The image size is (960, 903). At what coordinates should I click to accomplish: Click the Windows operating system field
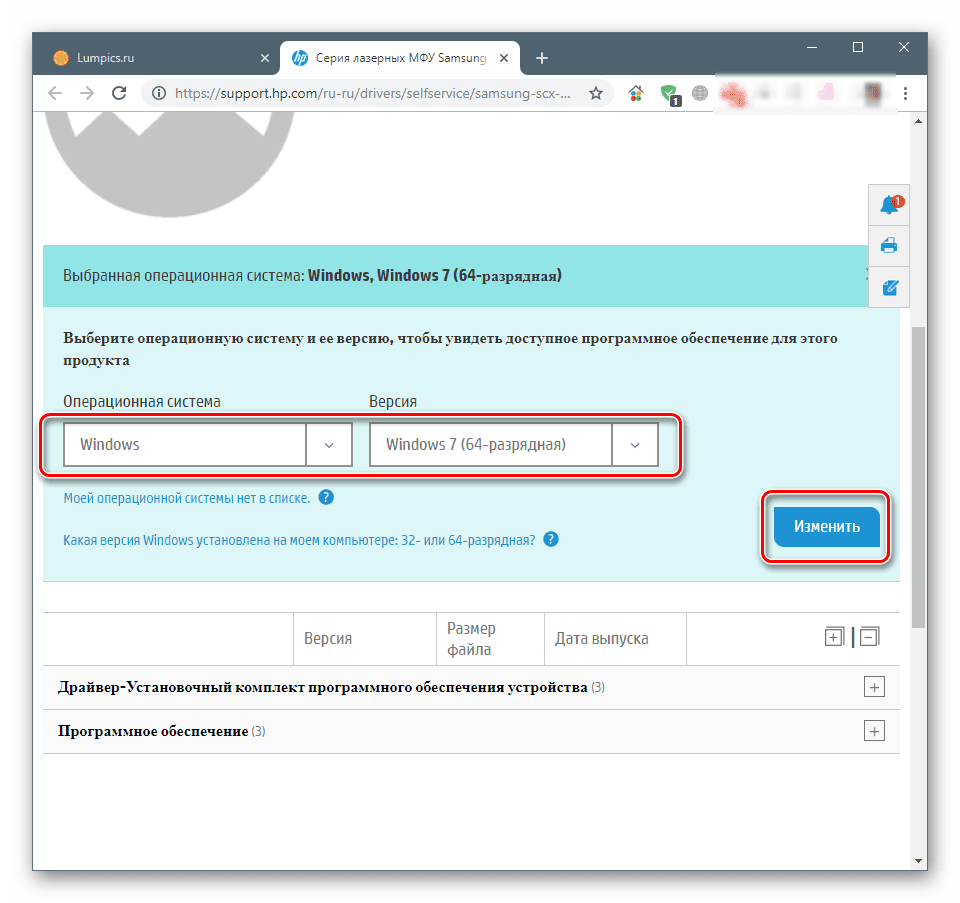click(x=184, y=445)
